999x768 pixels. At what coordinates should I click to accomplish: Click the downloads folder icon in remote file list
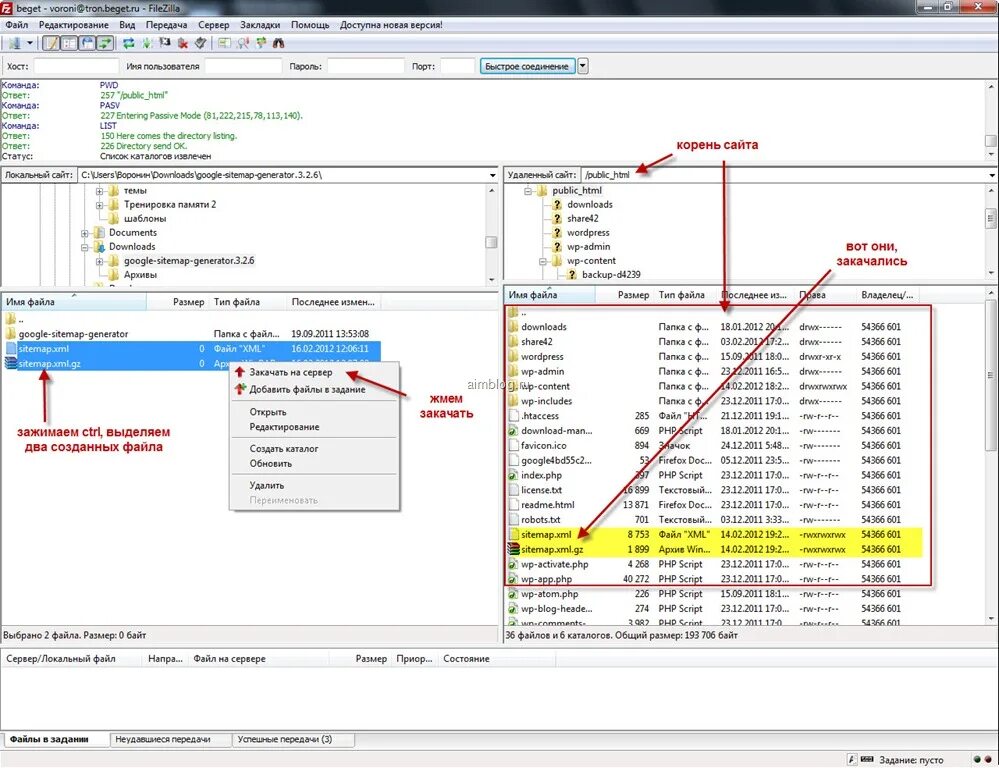[x=513, y=327]
